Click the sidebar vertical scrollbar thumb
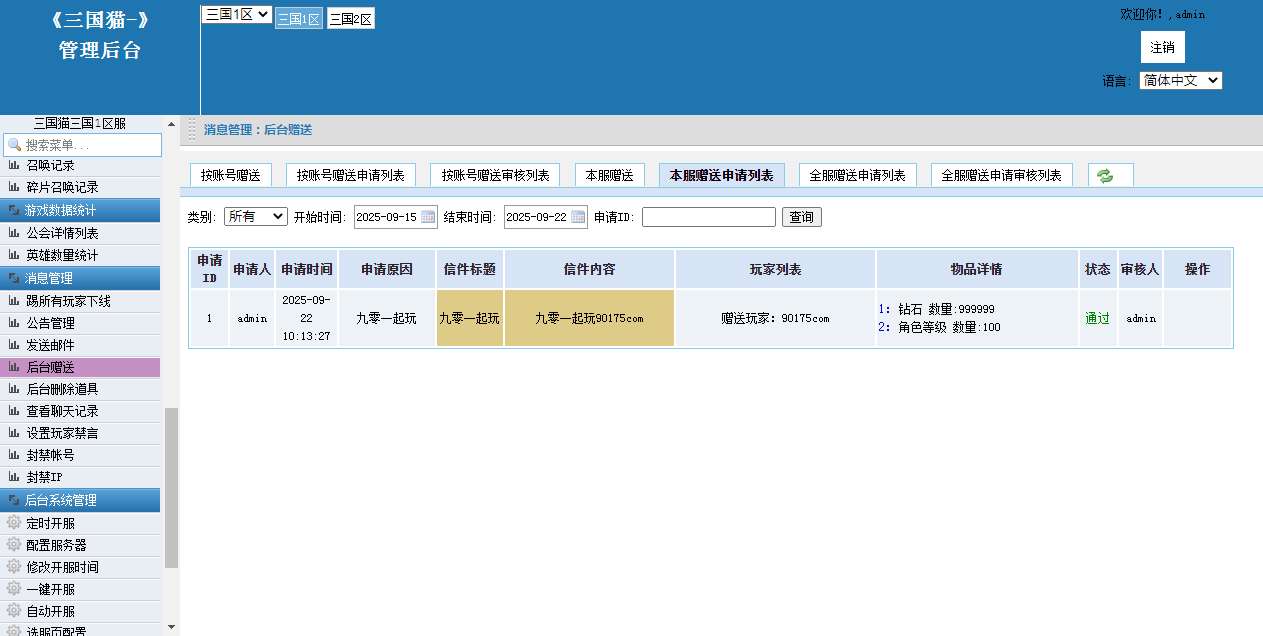Image resolution: width=1263 pixels, height=636 pixels. 171,487
